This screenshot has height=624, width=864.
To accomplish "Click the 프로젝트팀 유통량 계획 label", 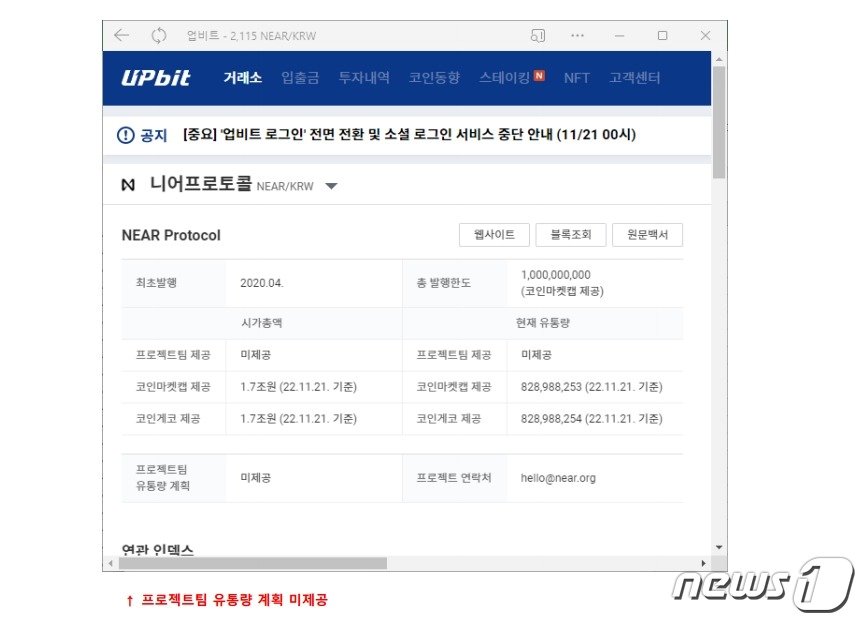I will point(163,477).
